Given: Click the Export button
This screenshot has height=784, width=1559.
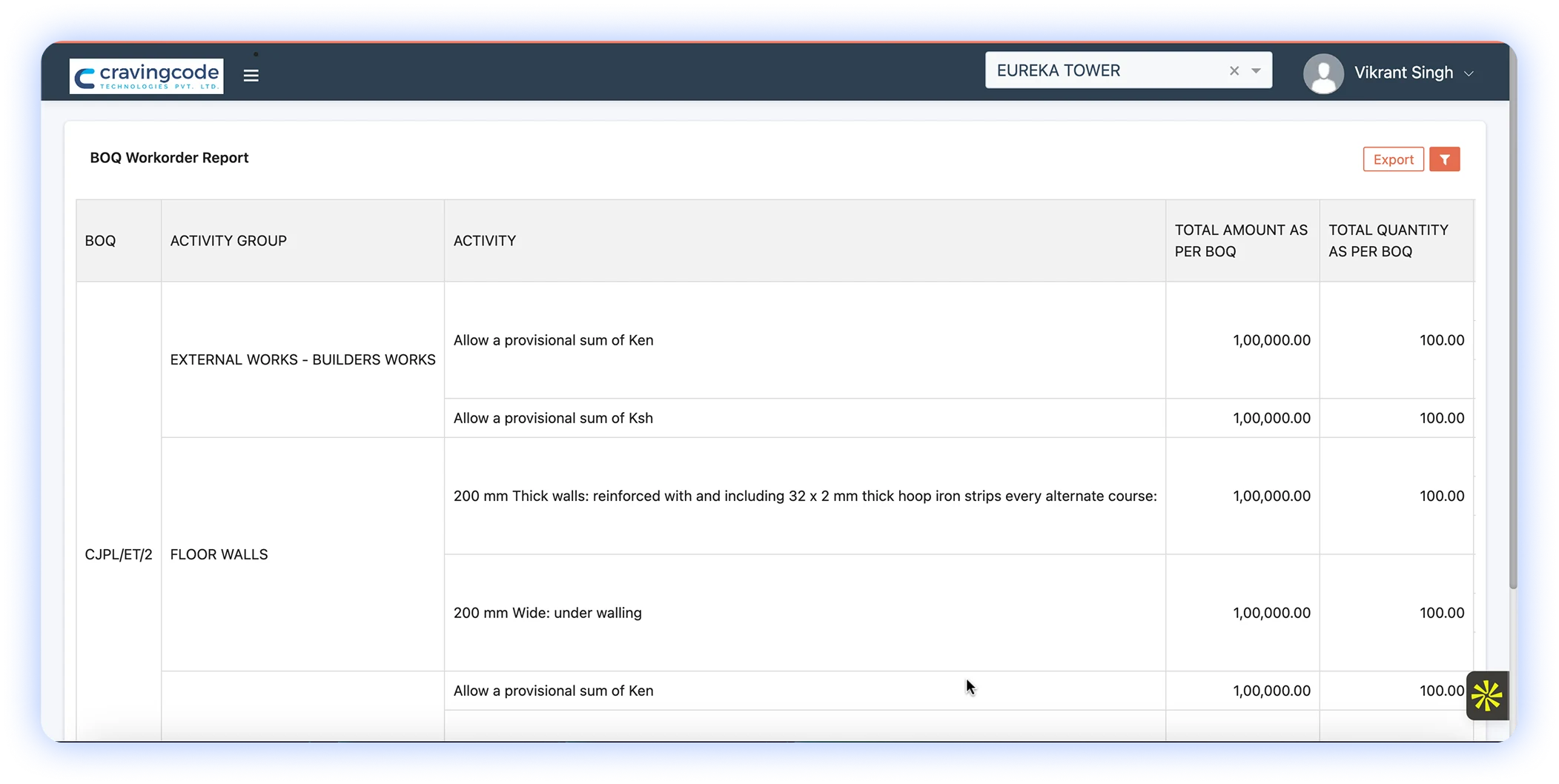Looking at the screenshot, I should click(1393, 159).
